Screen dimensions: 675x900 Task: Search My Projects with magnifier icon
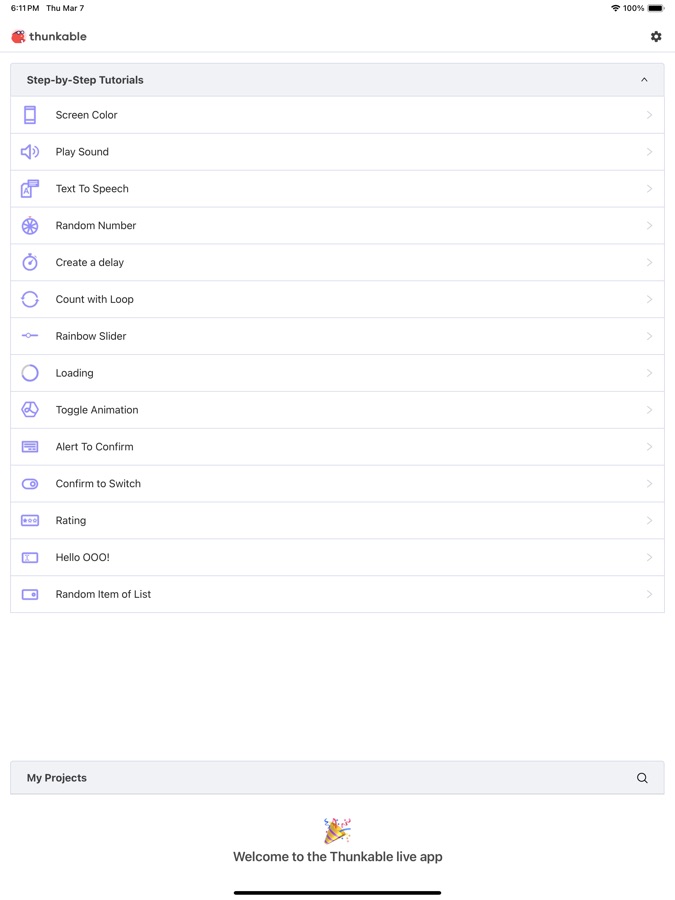[x=642, y=778]
